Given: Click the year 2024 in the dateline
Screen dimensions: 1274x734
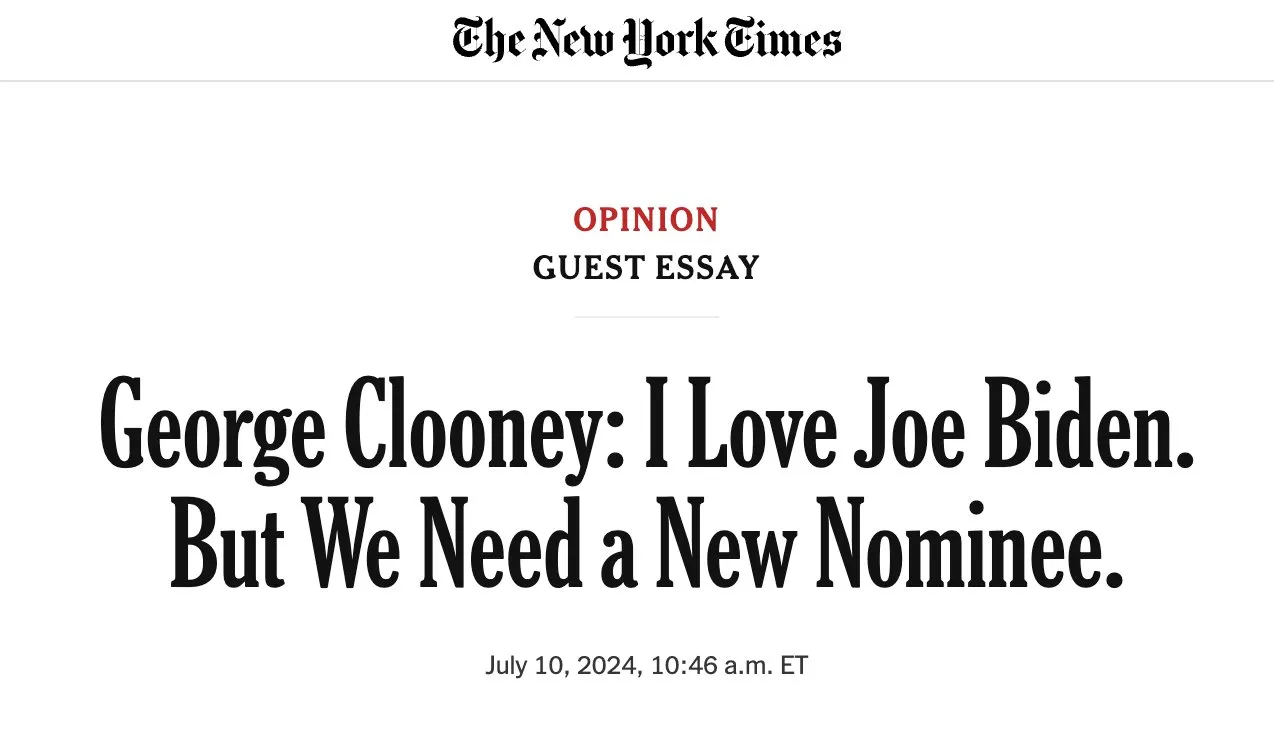Looking at the screenshot, I should coord(608,666).
